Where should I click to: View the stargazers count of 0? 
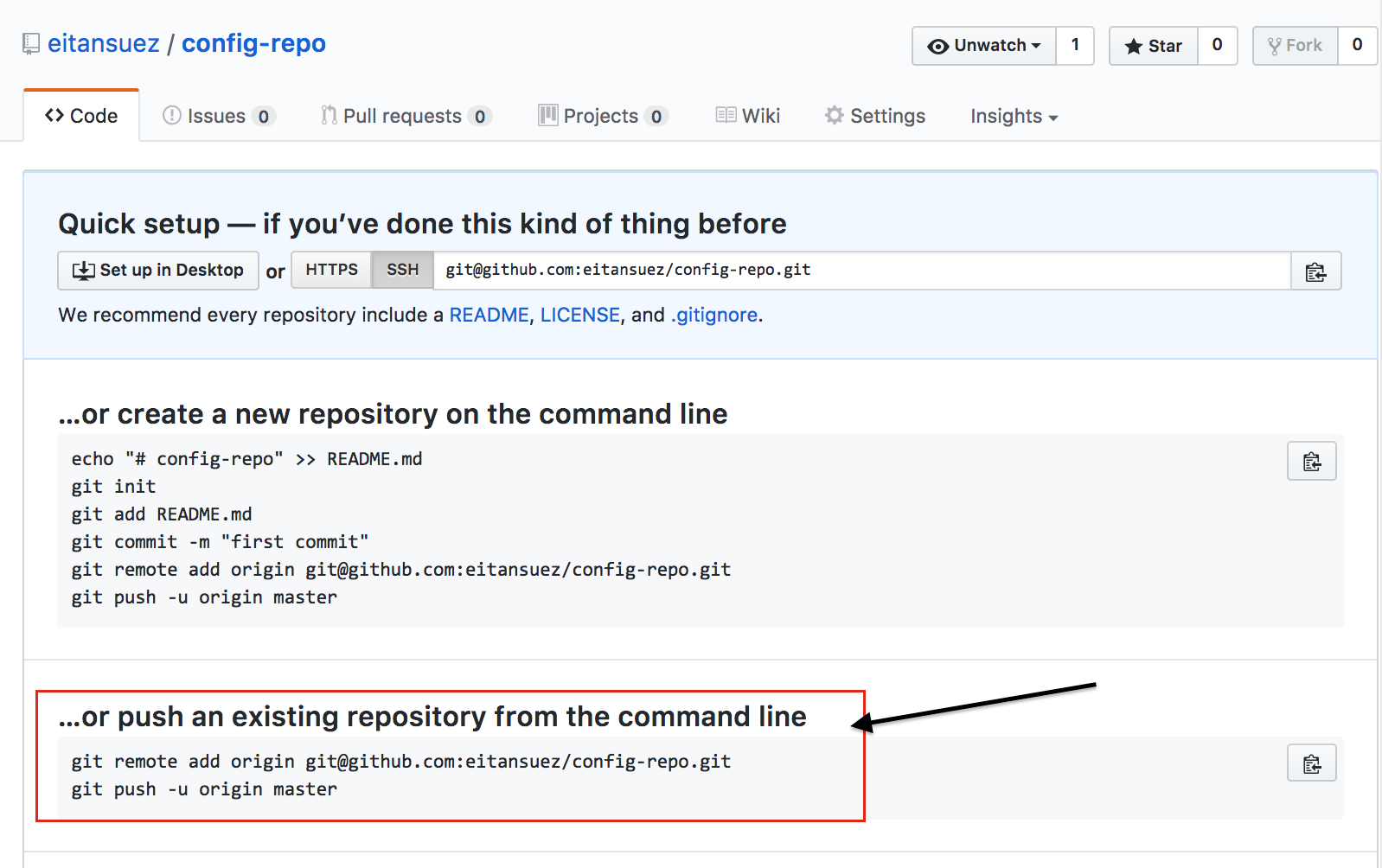1217,46
